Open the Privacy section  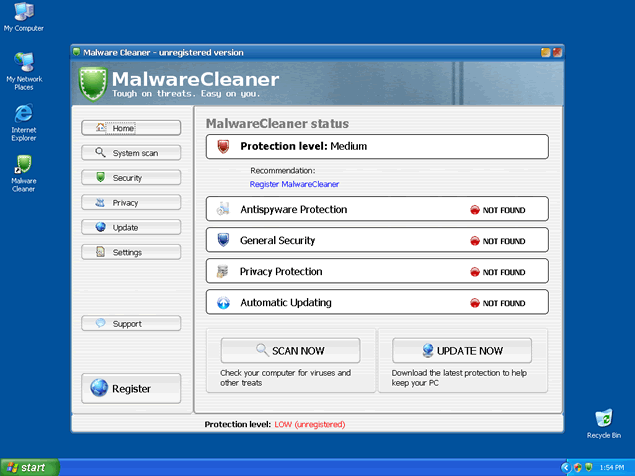131,203
